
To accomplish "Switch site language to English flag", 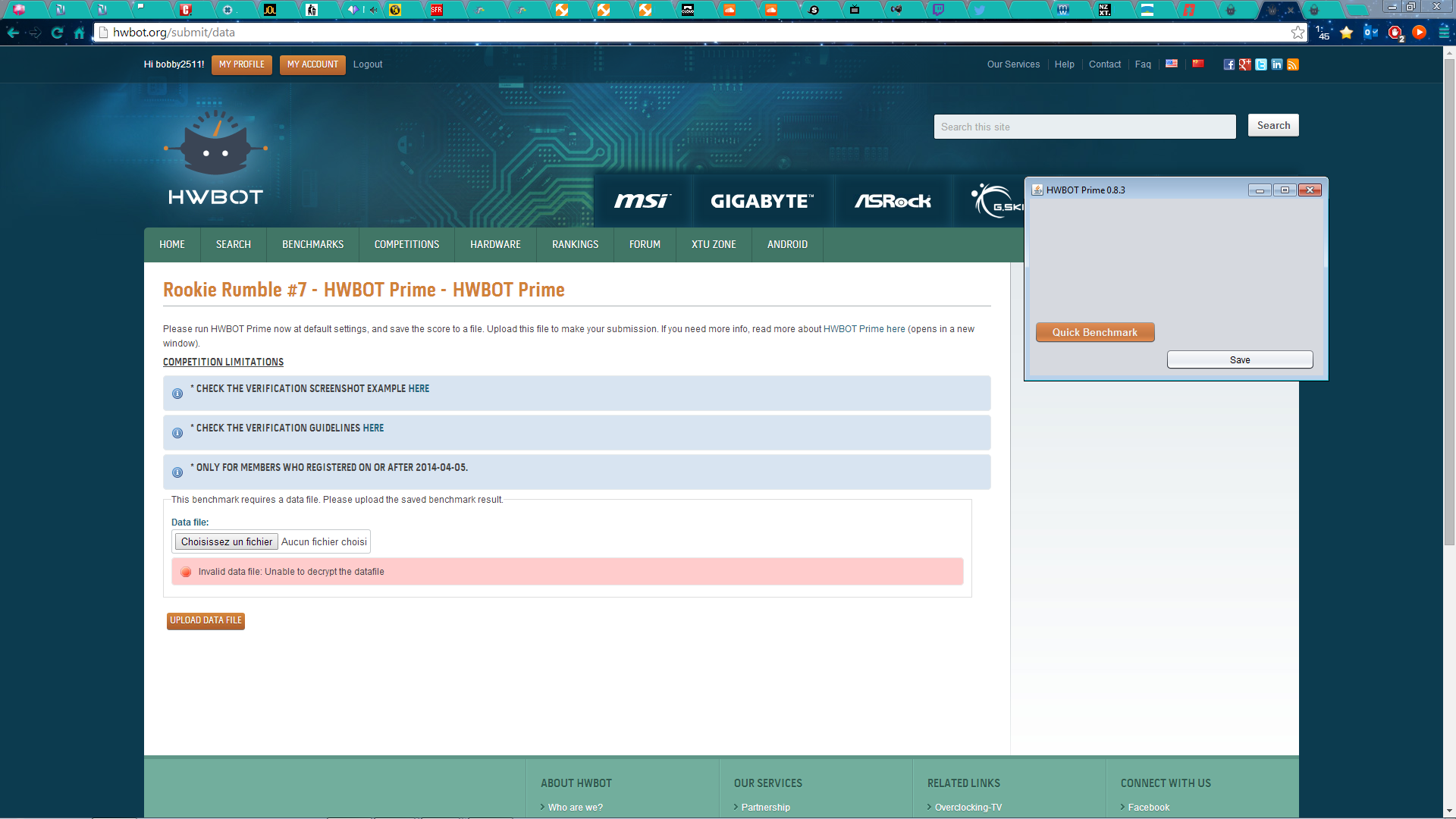I will 1172,64.
